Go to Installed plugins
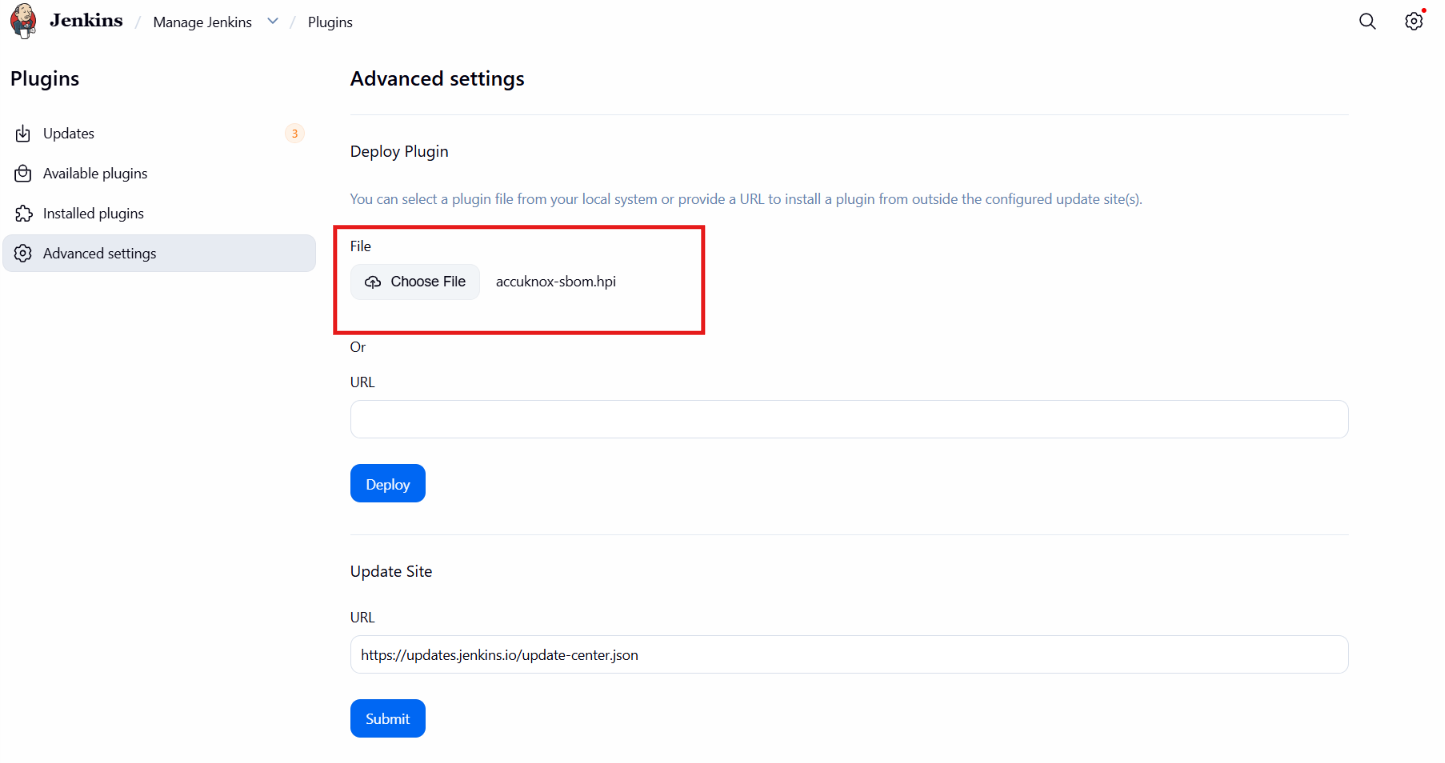Viewport: 1445px width, 763px height. [159, 214]
